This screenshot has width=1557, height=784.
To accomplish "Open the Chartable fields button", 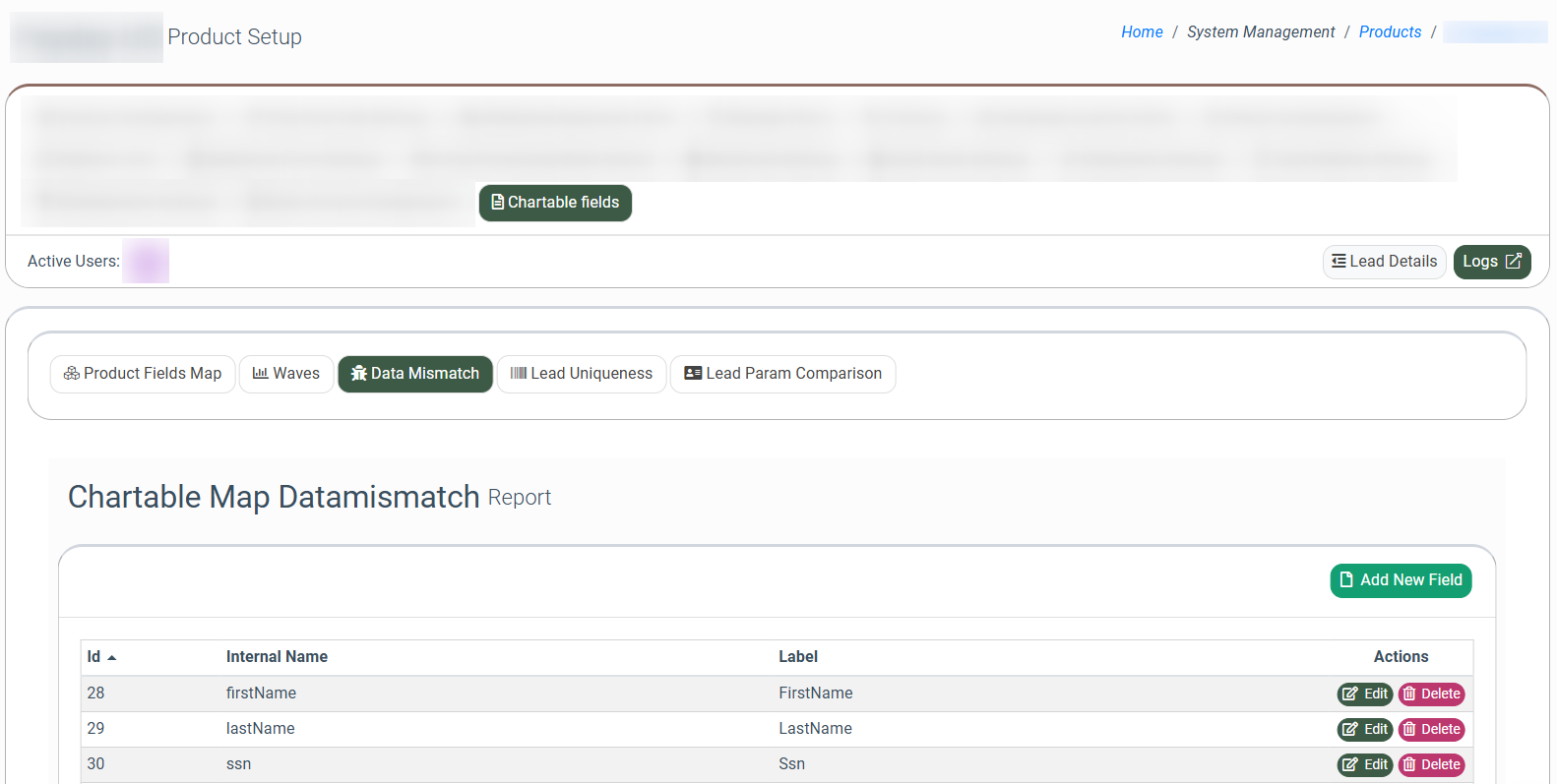I will coord(555,203).
